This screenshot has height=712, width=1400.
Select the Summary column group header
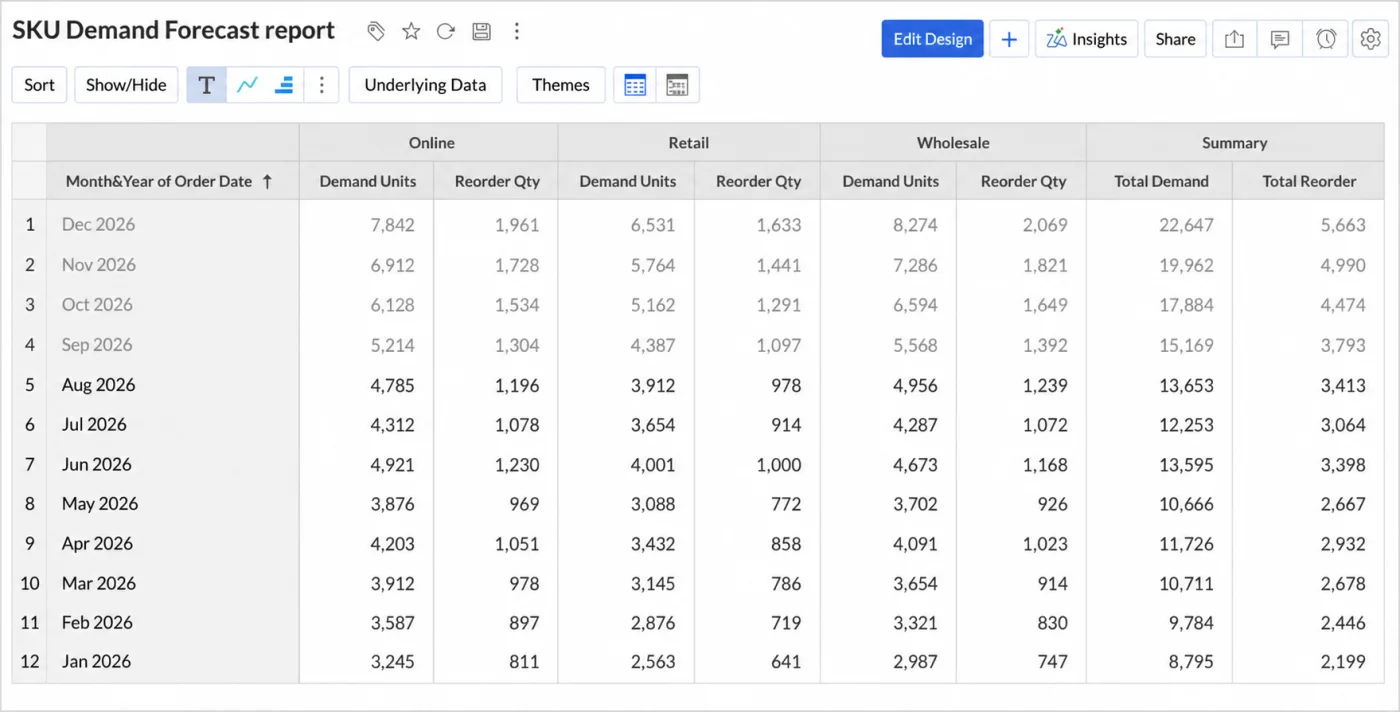1234,143
